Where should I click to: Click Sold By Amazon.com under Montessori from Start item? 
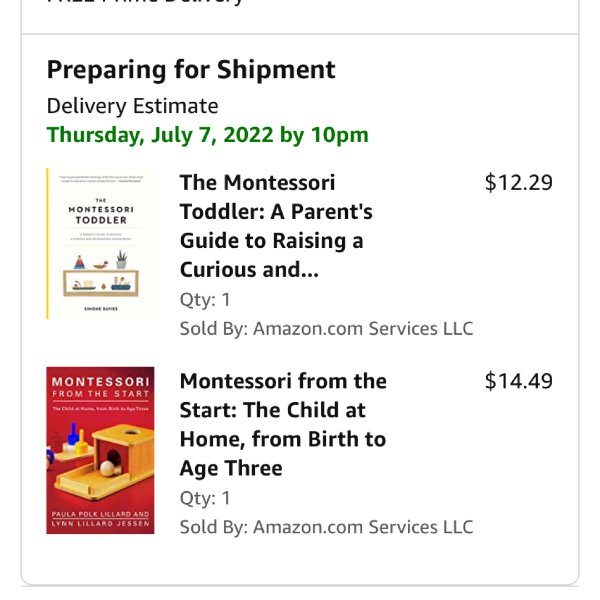click(326, 527)
